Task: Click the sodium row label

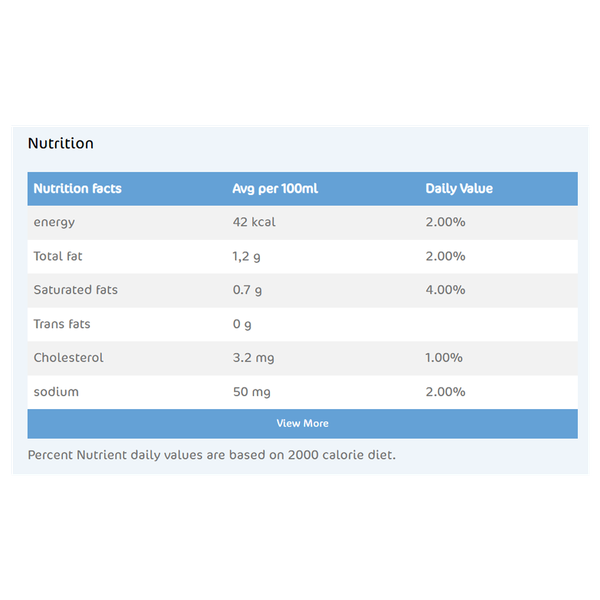Action: 56,392
